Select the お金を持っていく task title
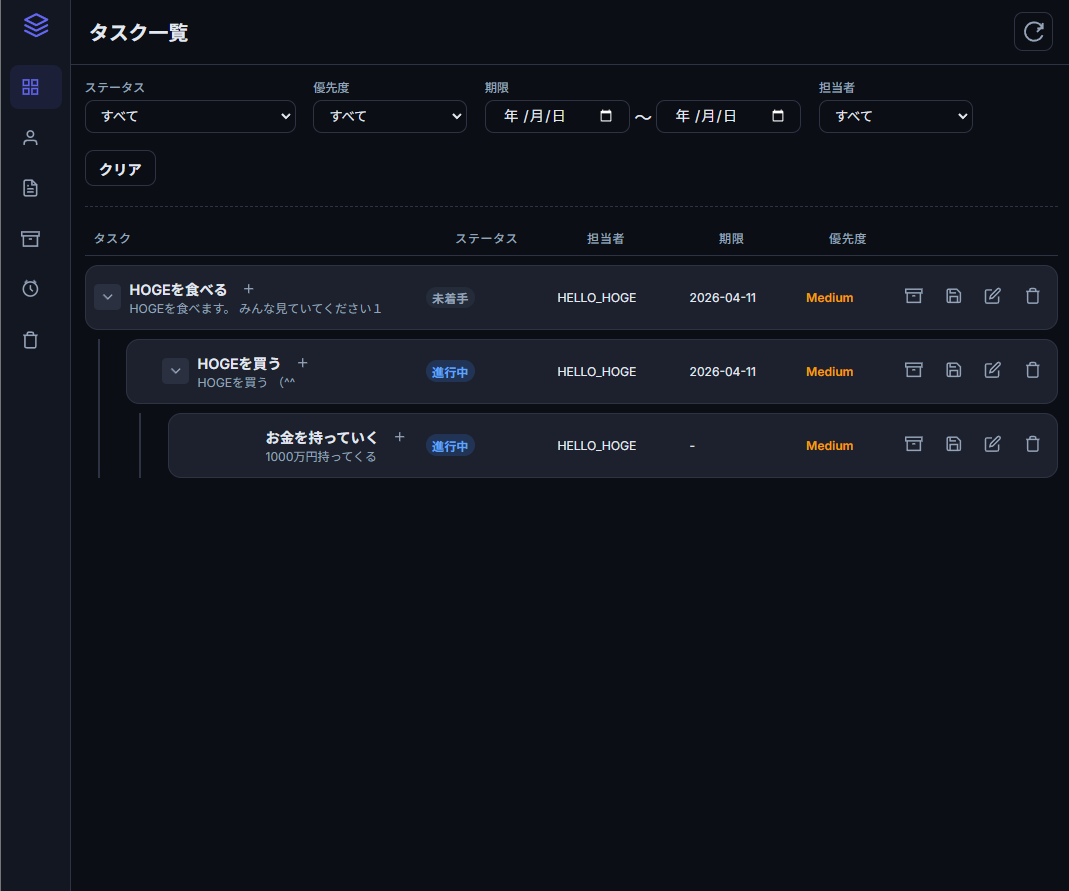The image size is (1069, 891). tap(321, 437)
